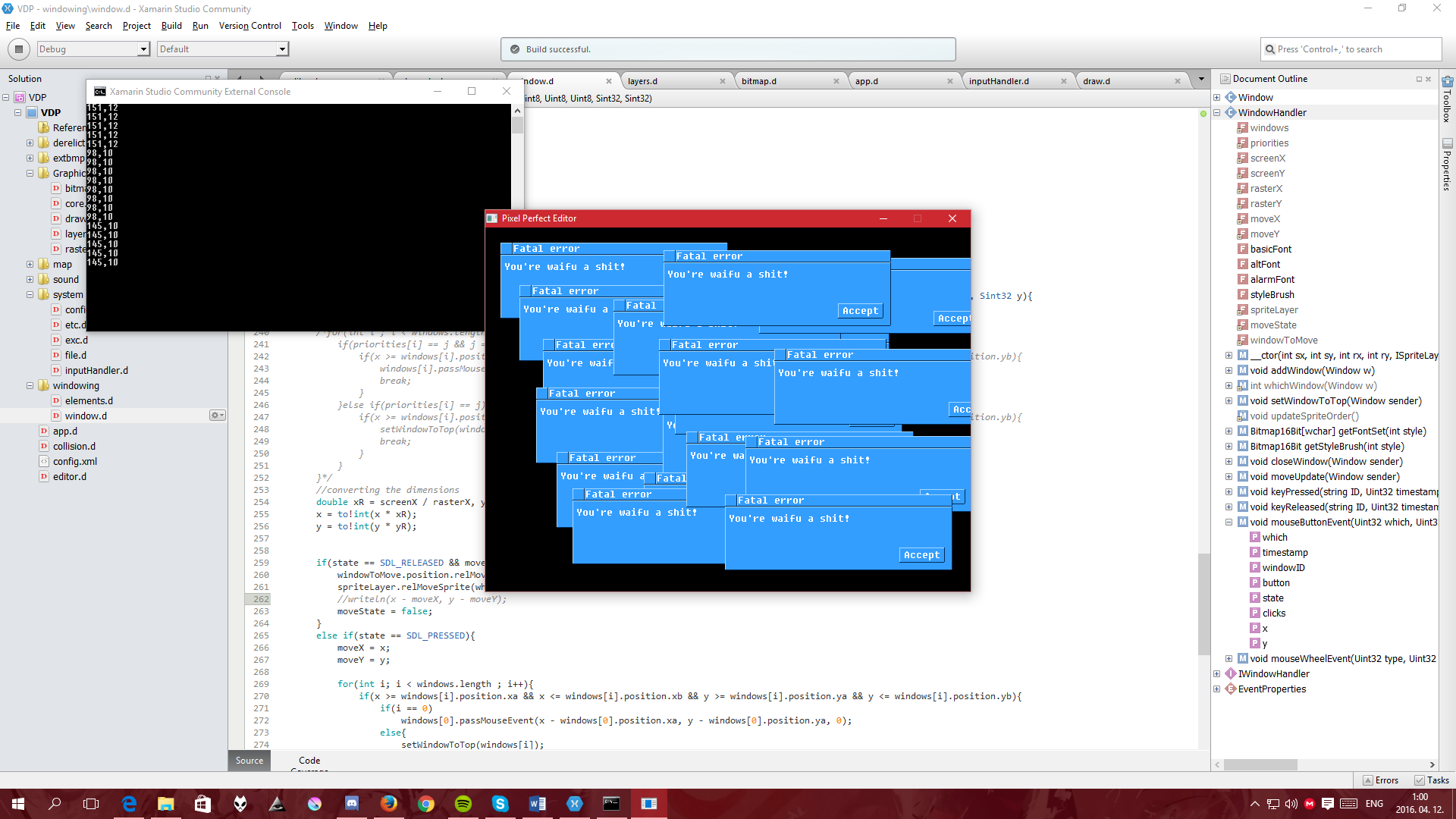
Task: Switch to the inputHandler.d tab
Action: pyautogui.click(x=999, y=81)
